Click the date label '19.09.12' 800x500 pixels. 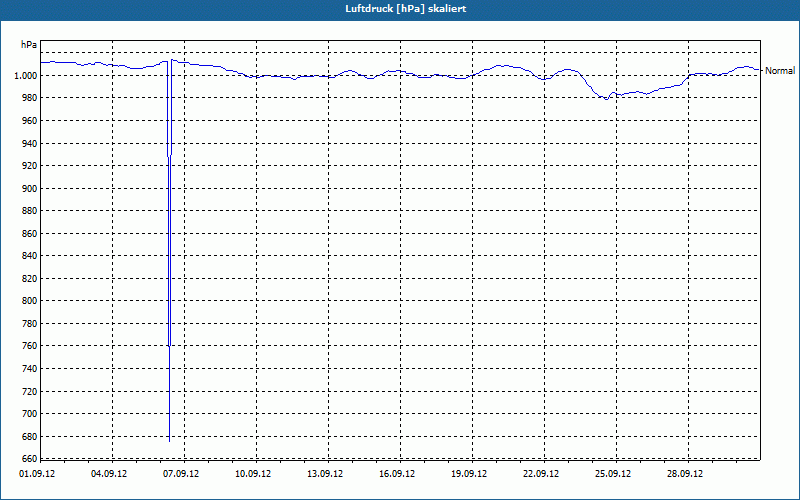[x=469, y=474]
